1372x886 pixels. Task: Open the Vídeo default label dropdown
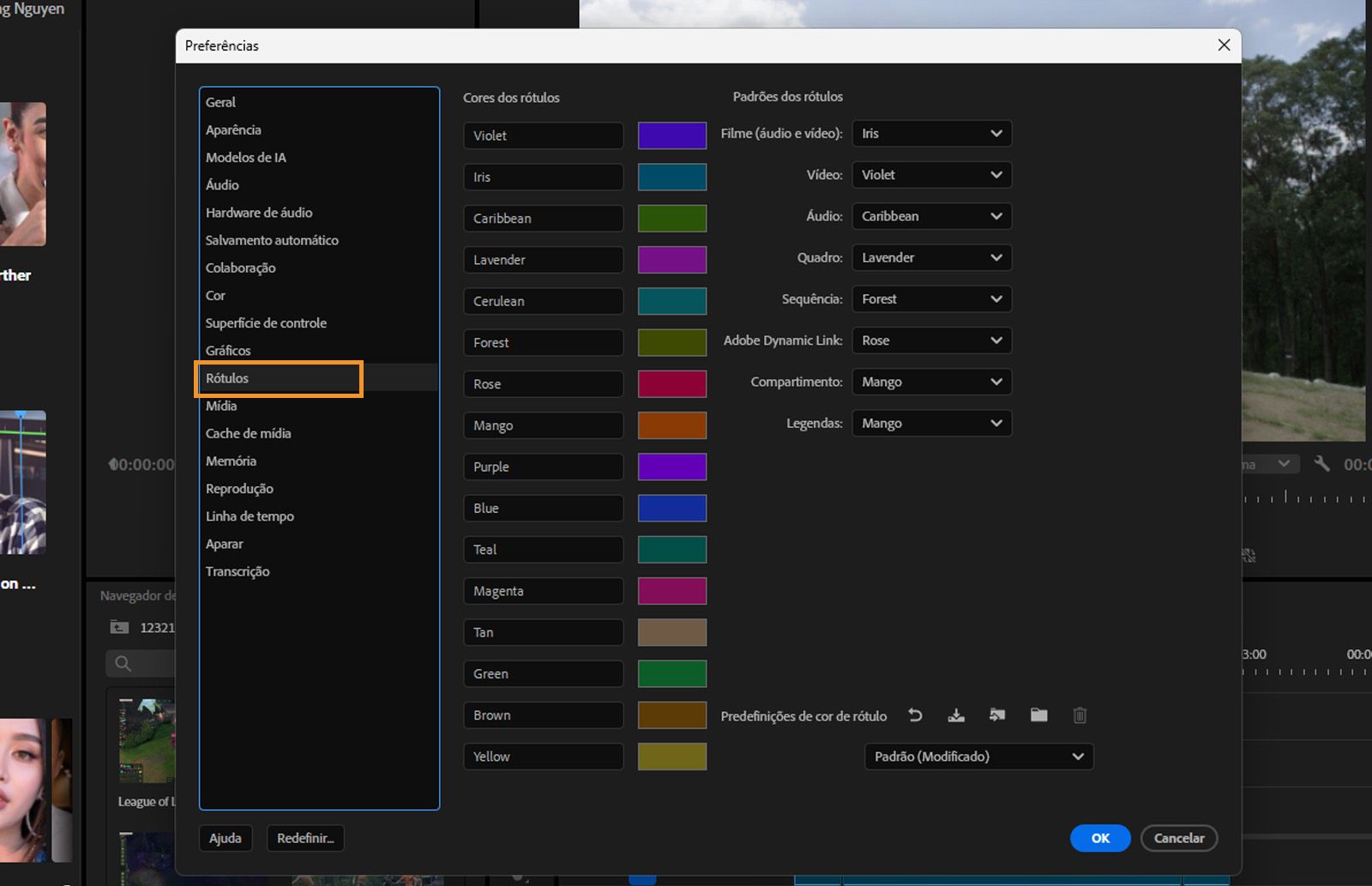pos(932,175)
